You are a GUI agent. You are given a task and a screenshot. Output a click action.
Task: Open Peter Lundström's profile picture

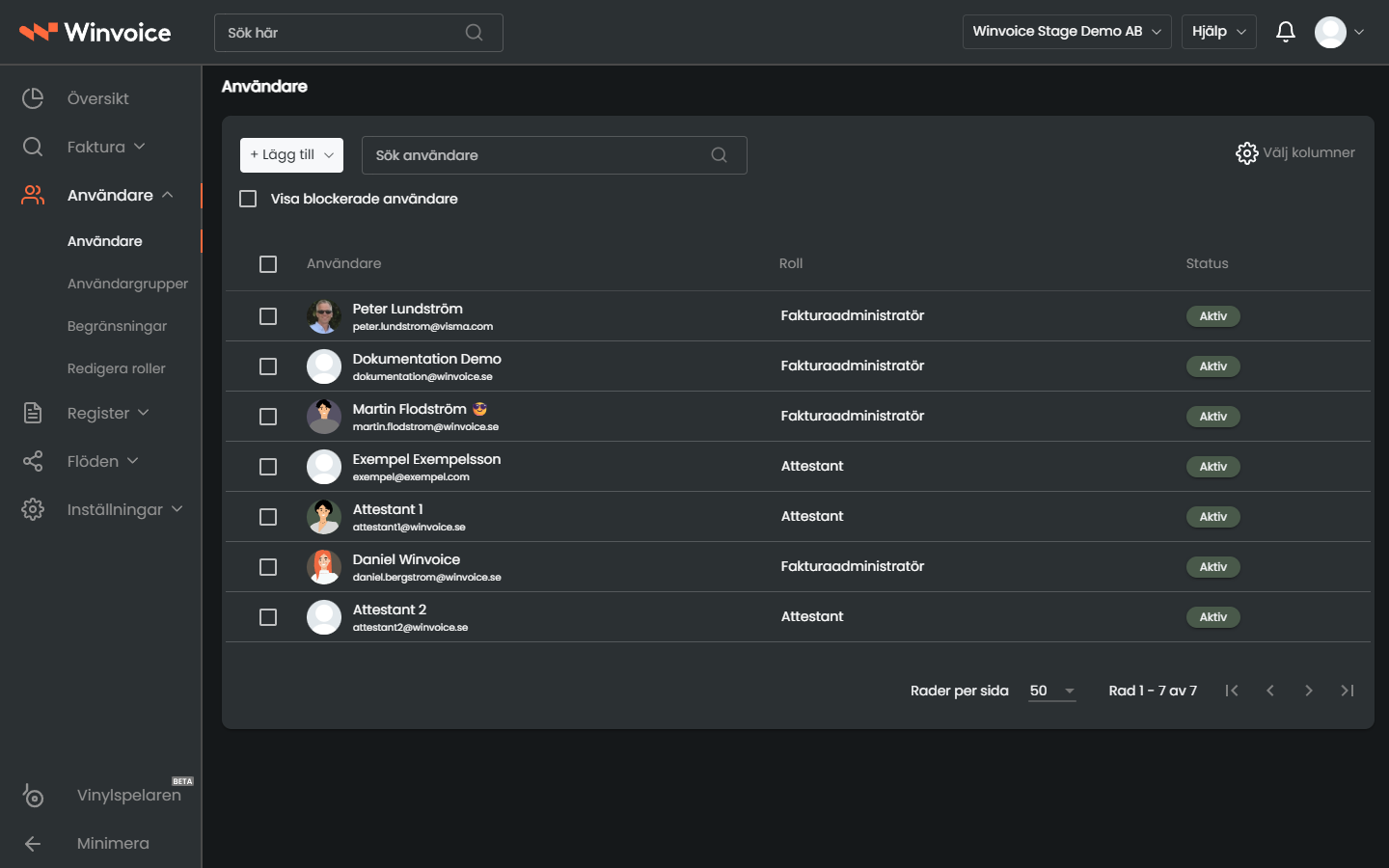(x=324, y=316)
